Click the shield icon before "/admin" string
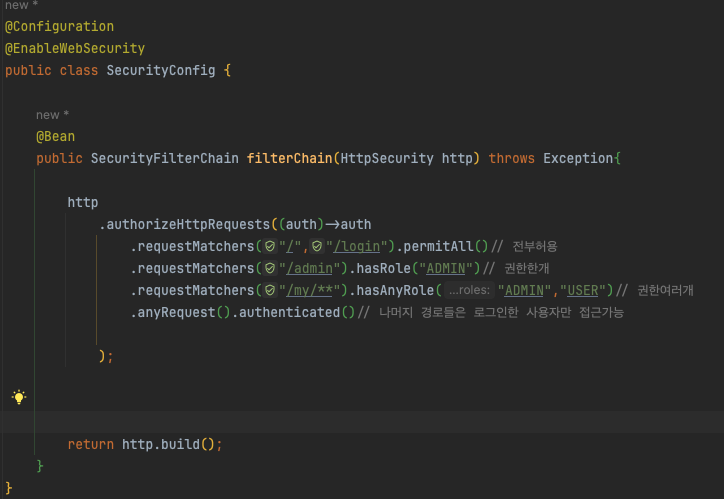 [270, 268]
